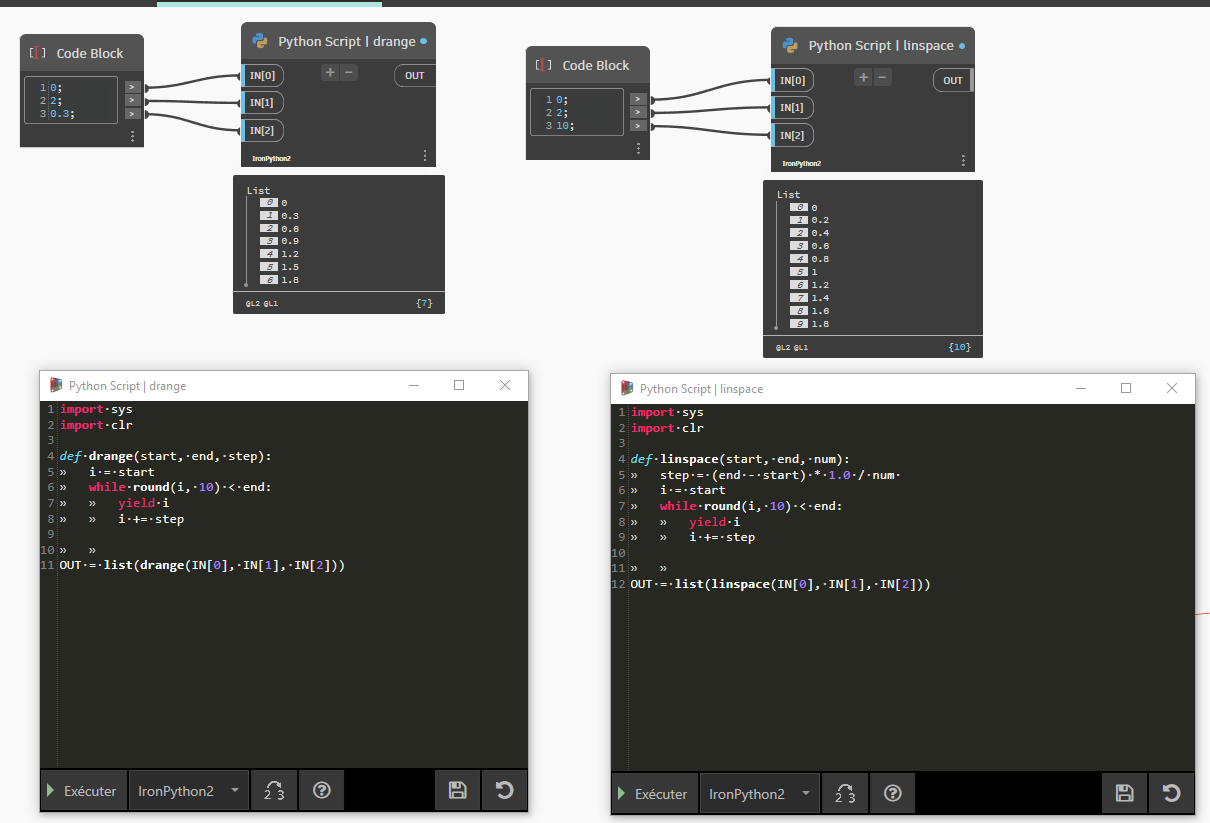The image size is (1210, 823).
Task: Save the drange script with the floppy icon
Action: point(457,790)
